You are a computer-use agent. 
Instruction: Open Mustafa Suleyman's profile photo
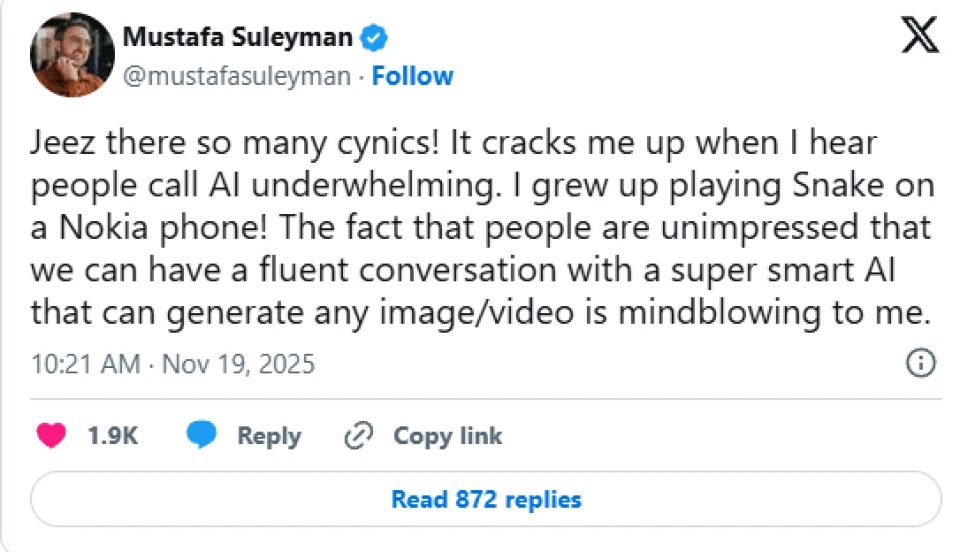[x=72, y=55]
